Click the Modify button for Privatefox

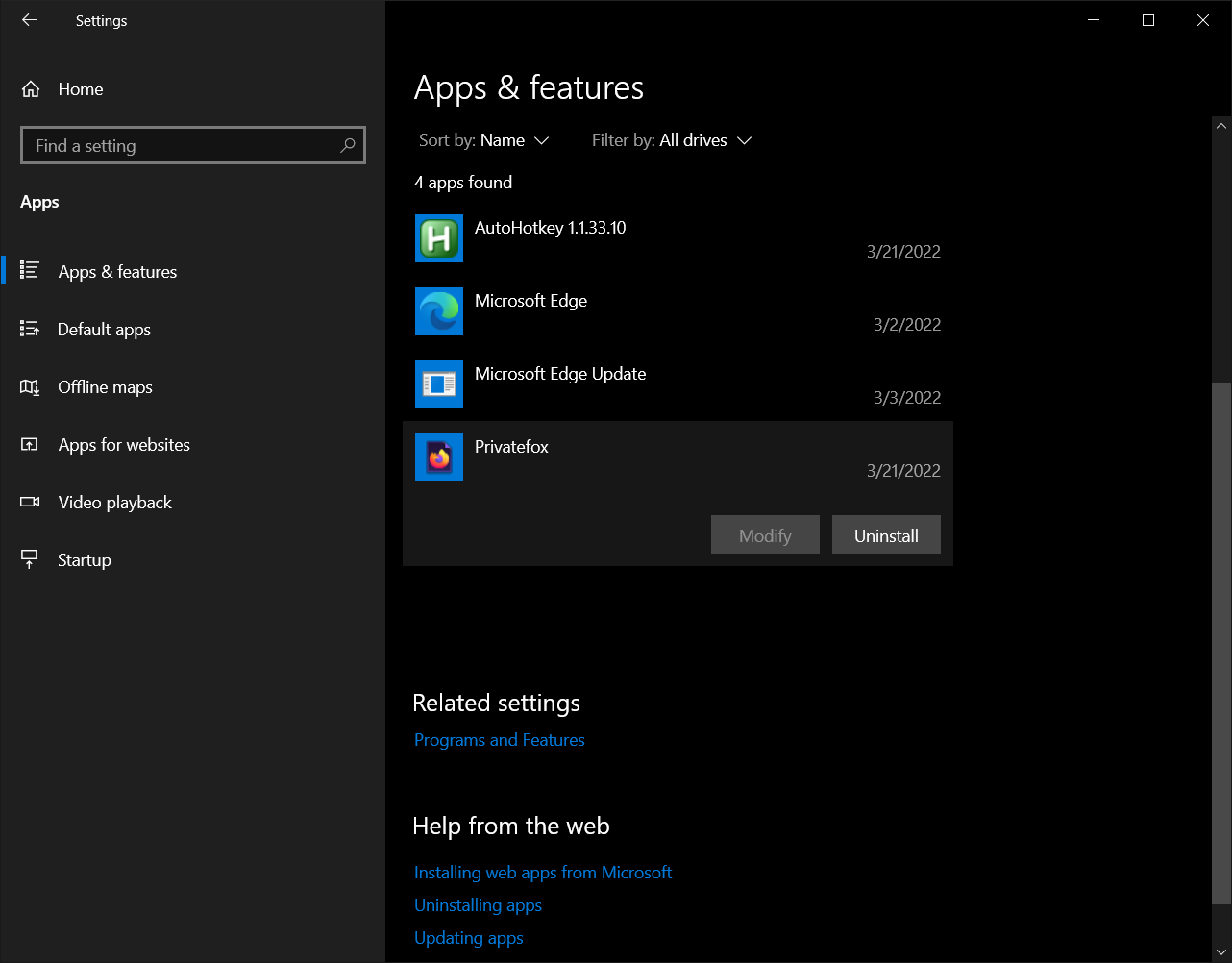765,535
